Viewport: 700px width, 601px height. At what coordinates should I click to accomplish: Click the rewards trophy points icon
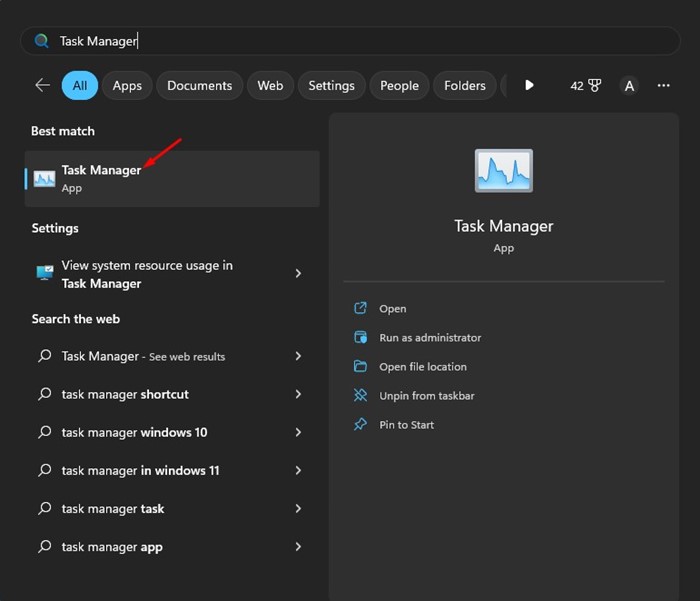tap(594, 86)
